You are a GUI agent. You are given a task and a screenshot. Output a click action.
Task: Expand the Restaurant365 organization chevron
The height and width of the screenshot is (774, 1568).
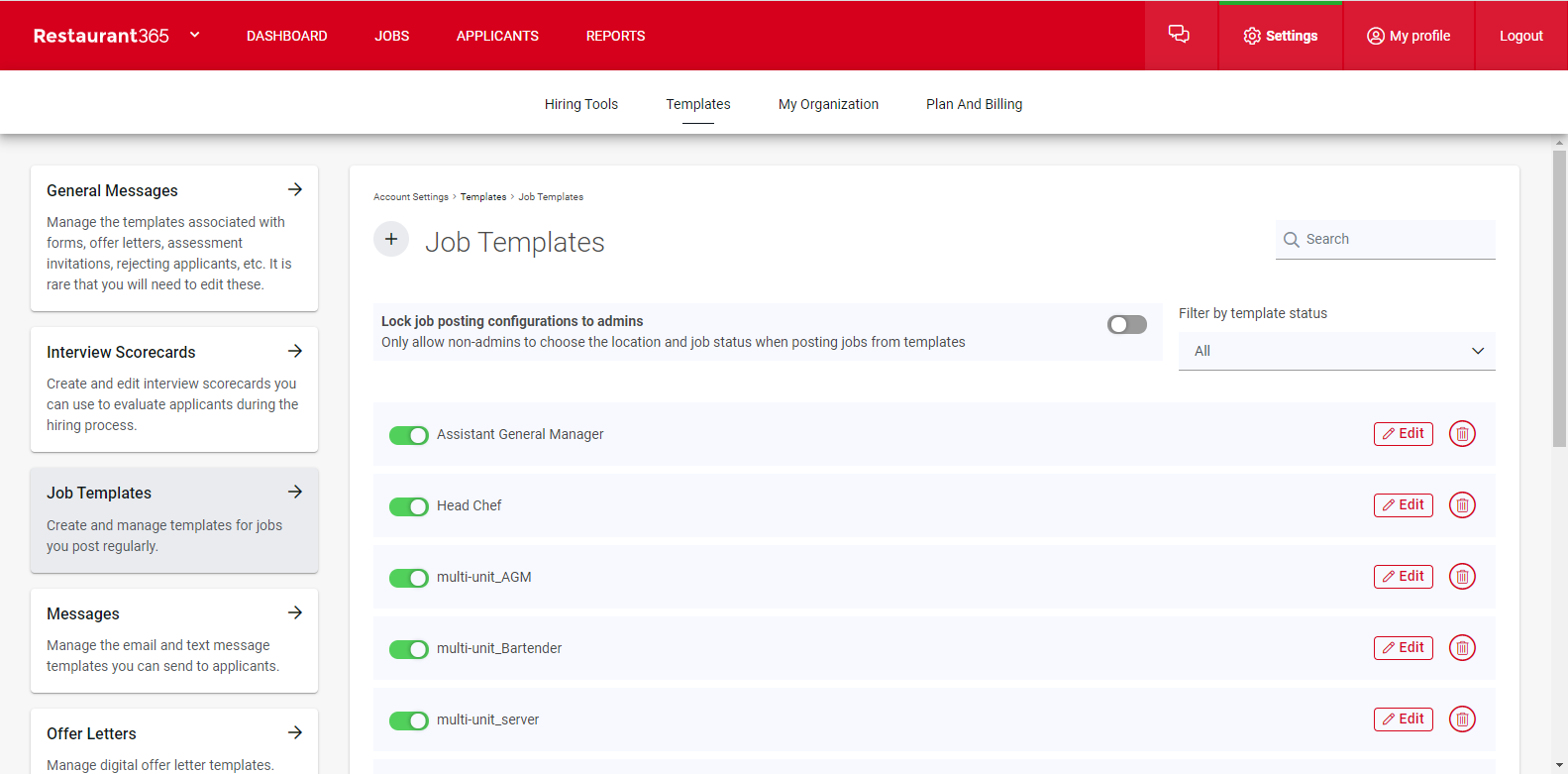pos(195,35)
